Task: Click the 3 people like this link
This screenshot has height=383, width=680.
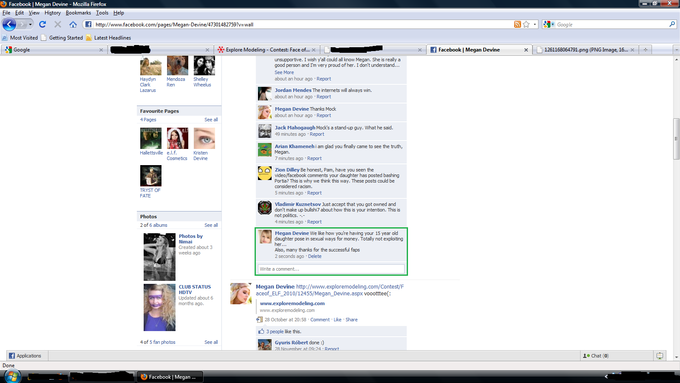Action: click(275, 331)
